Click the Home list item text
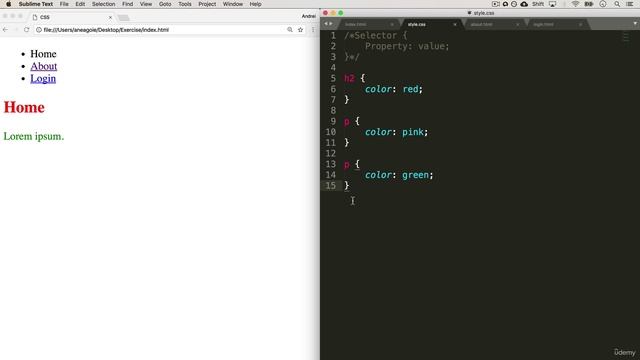The width and height of the screenshot is (640, 360). [43, 54]
